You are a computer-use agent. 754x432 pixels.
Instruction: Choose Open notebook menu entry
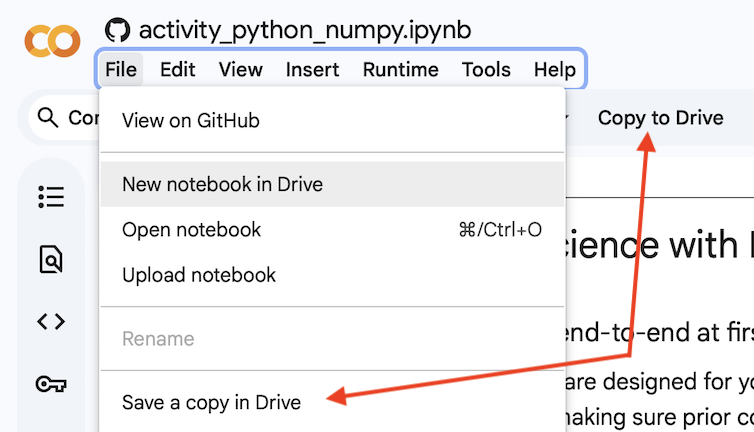point(332,229)
